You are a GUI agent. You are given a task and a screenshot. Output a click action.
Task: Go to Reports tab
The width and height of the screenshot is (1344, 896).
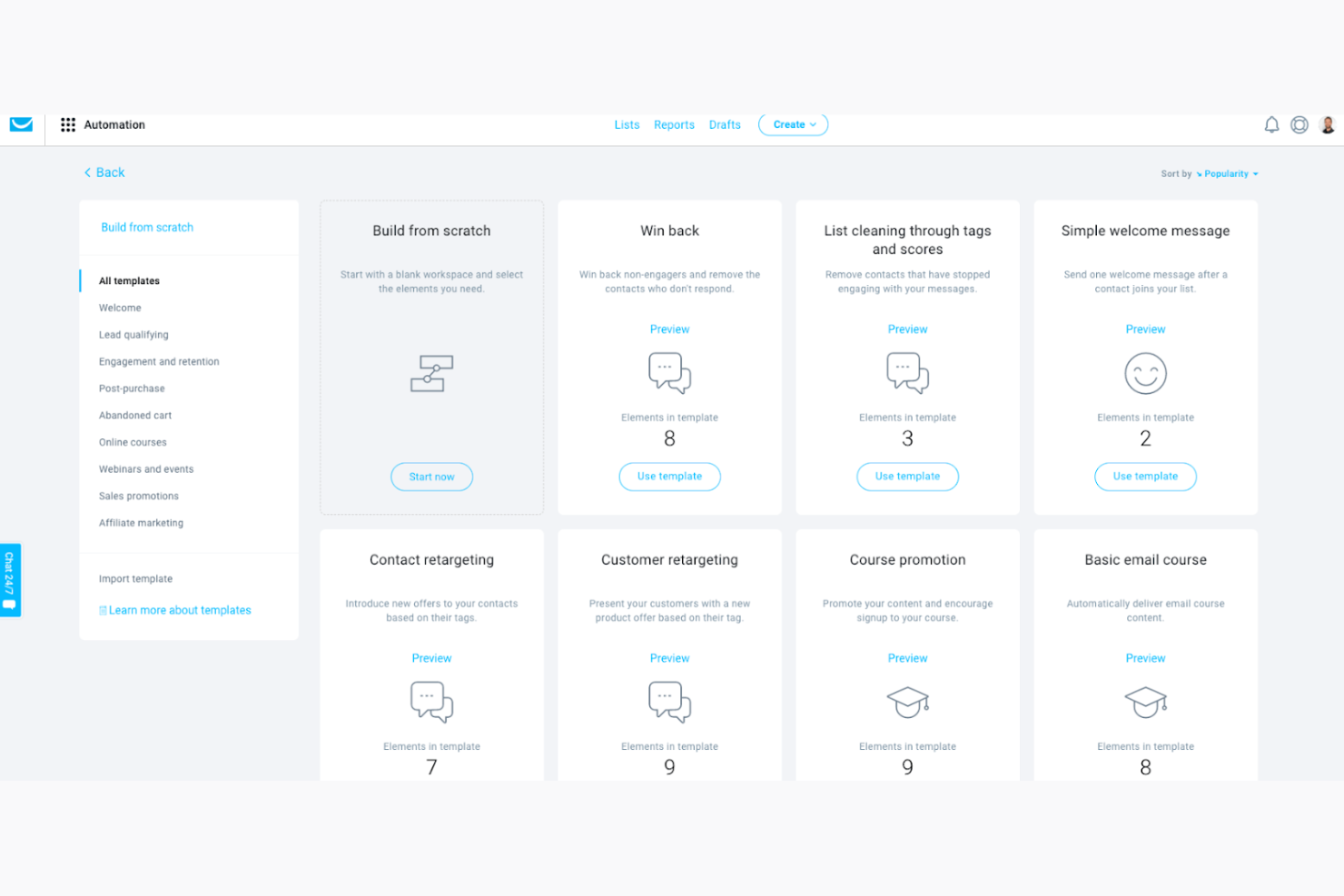[x=674, y=125]
